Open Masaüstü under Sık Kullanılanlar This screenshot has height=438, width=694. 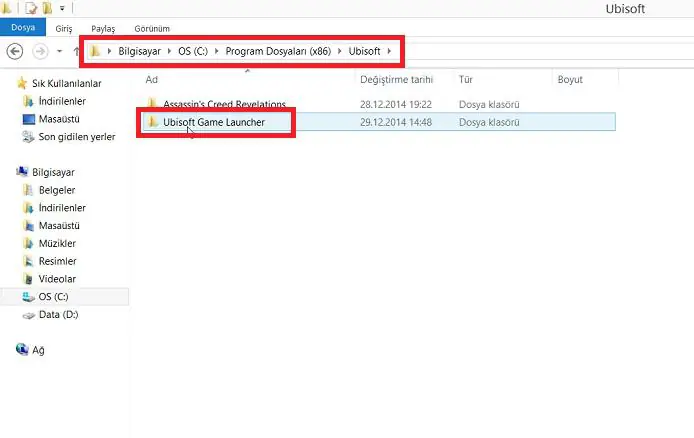tap(59, 119)
